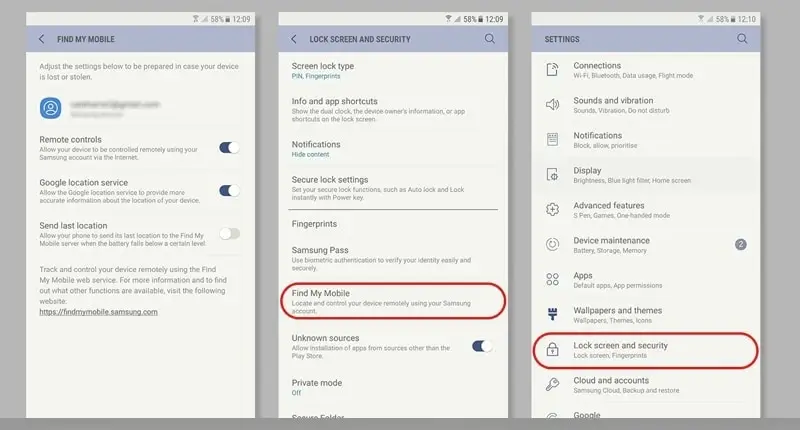800x430 pixels.
Task: Open Notifications in Lock Screen and Security
Action: coord(393,148)
